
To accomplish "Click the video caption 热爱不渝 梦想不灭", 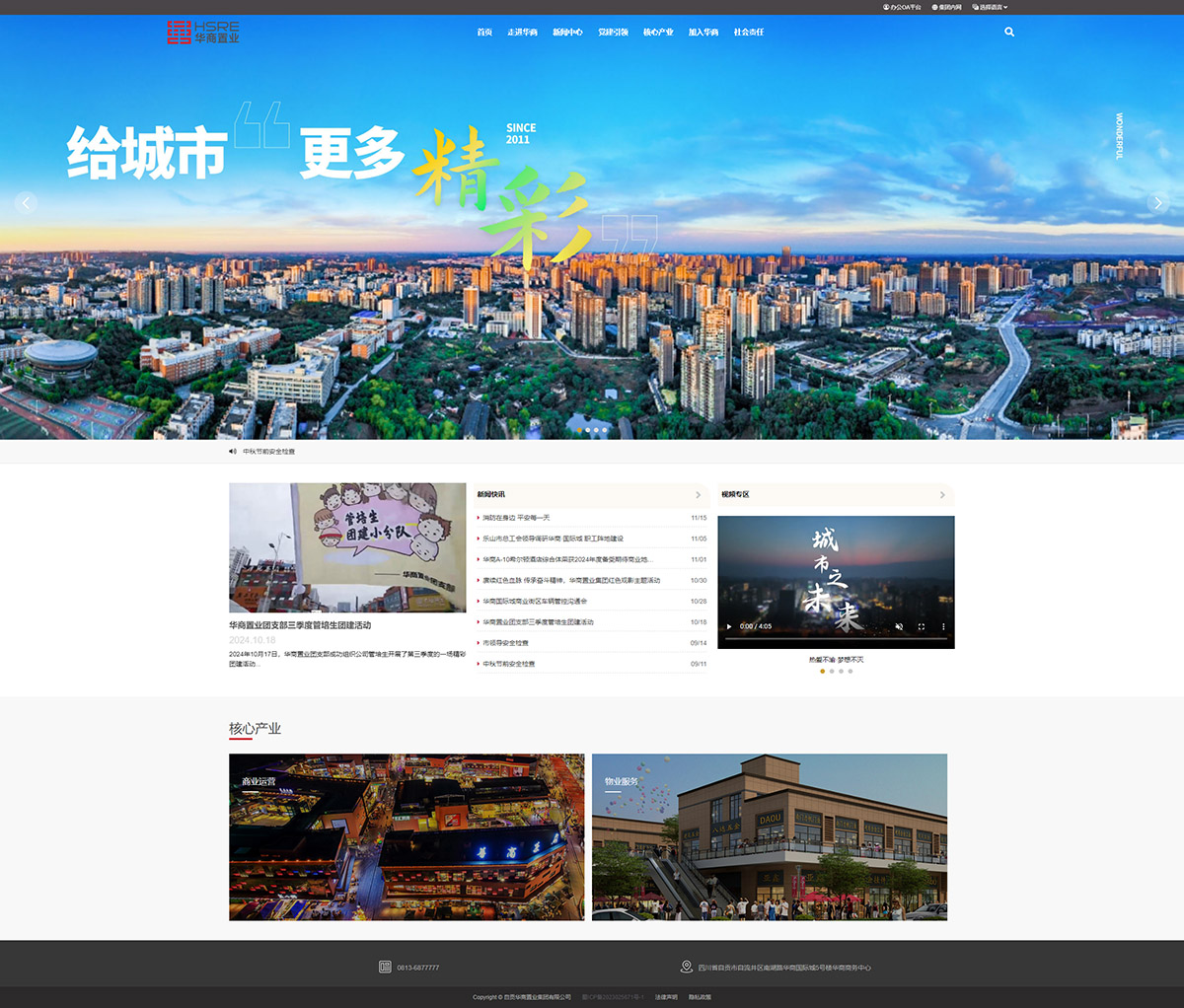I will 836,660.
